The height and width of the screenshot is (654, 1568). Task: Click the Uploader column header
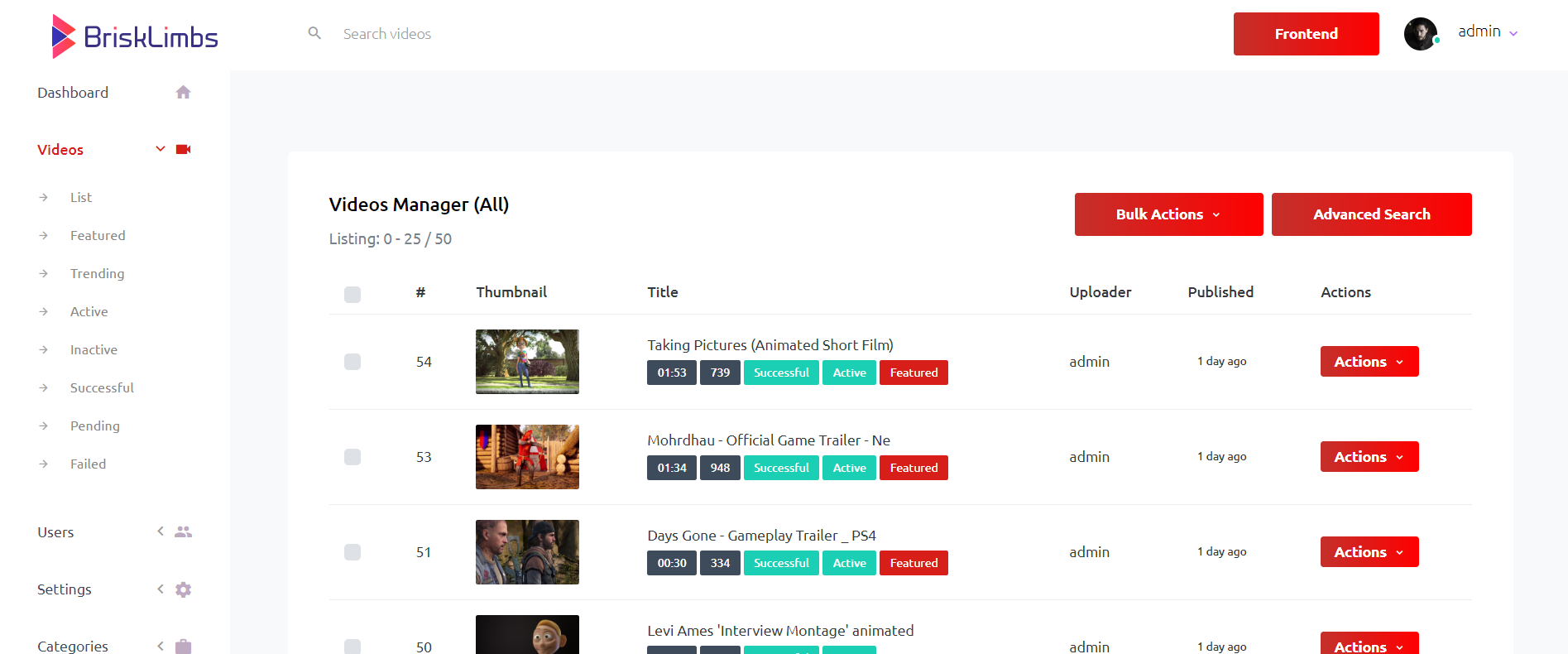(x=1100, y=292)
